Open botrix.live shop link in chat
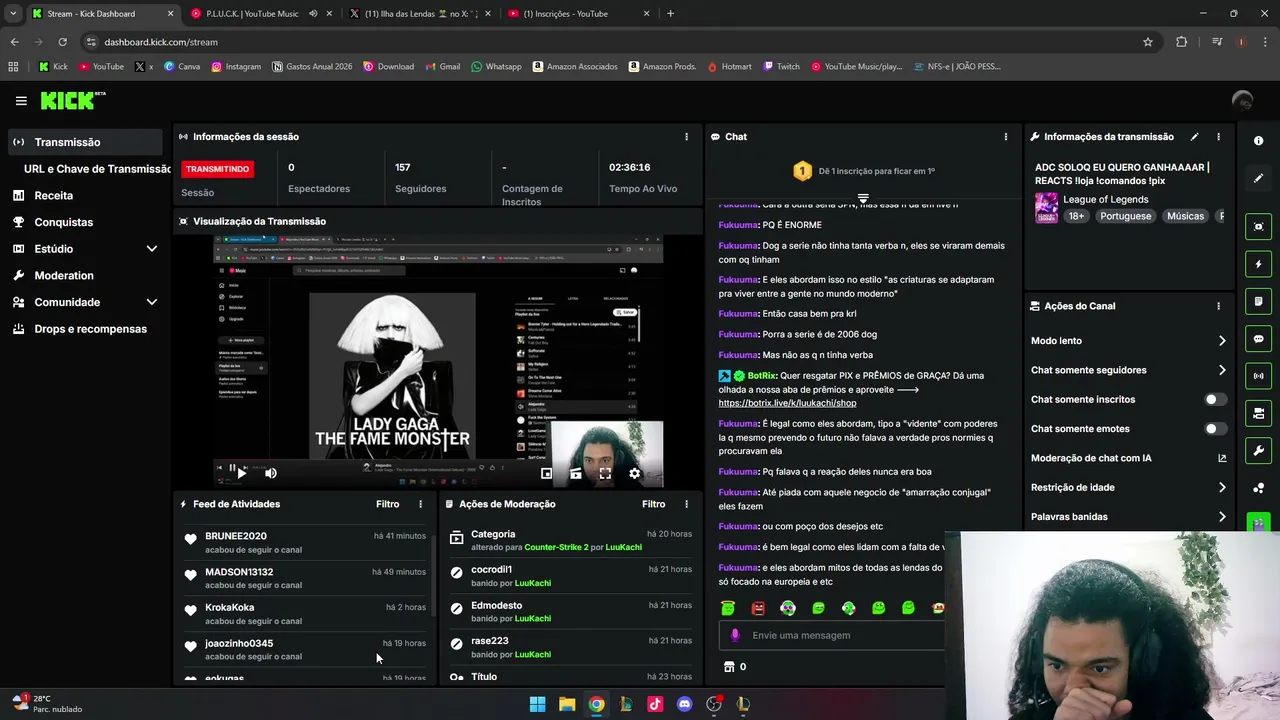This screenshot has width=1280, height=720. tap(787, 403)
